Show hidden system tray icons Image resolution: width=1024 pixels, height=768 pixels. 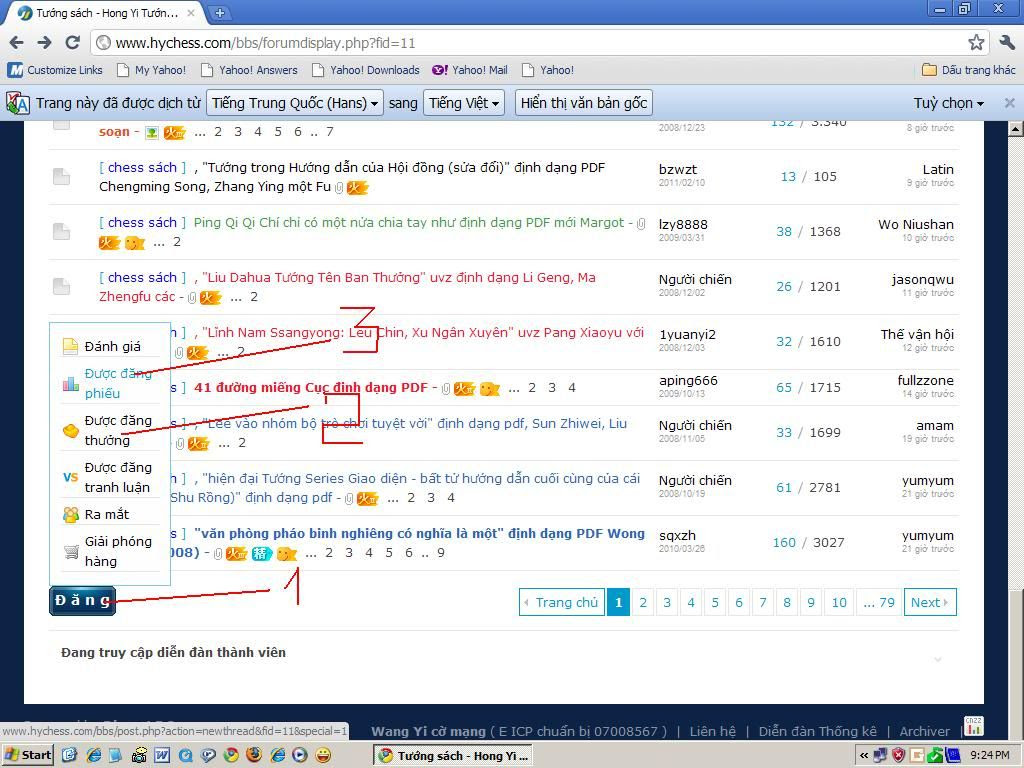[864, 756]
